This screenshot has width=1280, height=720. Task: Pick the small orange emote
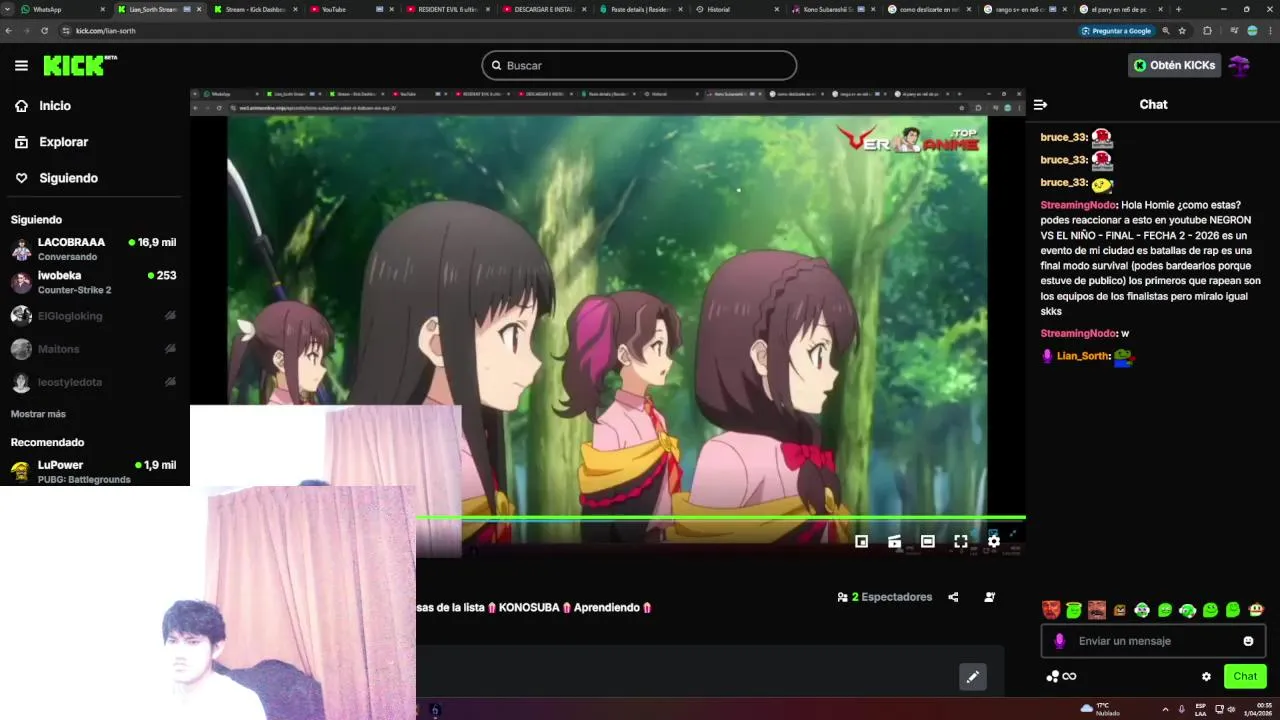pyautogui.click(x=1120, y=610)
